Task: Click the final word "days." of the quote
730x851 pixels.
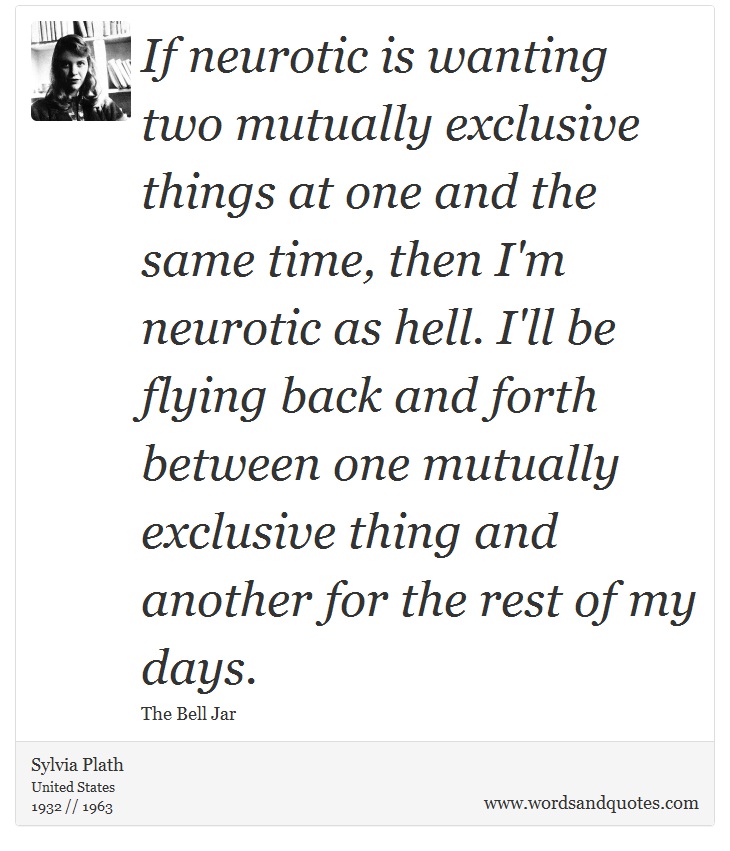Action: (199, 670)
